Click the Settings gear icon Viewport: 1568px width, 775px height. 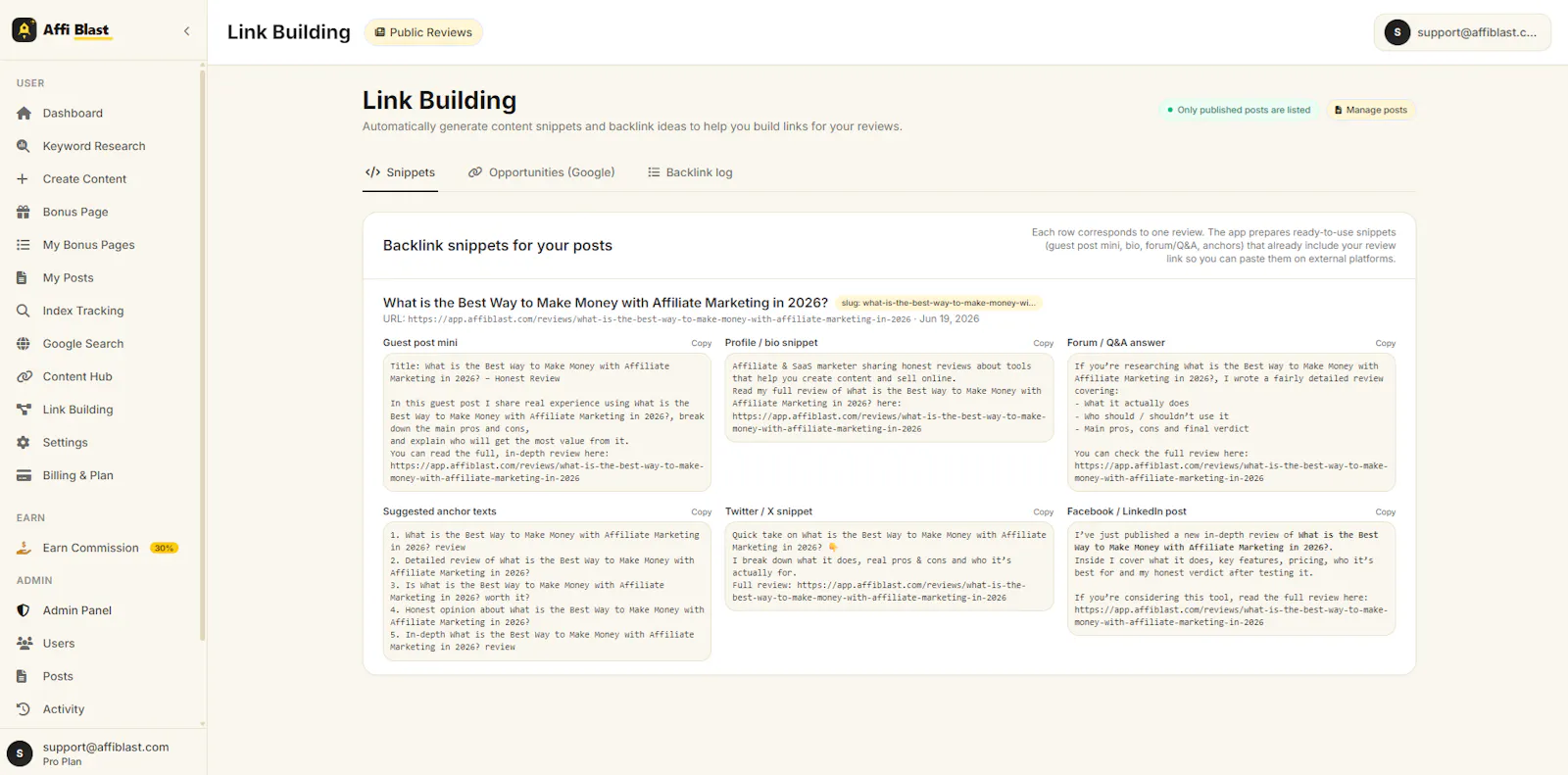24,443
